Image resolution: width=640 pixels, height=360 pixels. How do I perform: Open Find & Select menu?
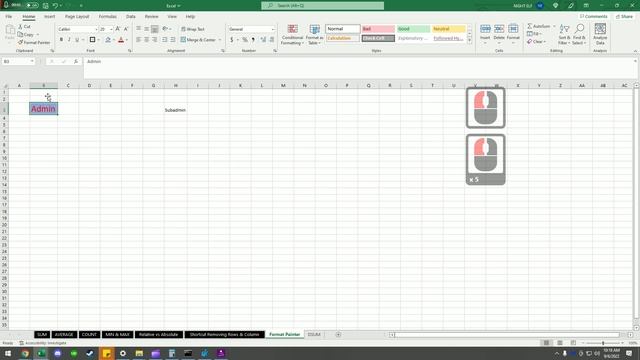pyautogui.click(x=579, y=35)
